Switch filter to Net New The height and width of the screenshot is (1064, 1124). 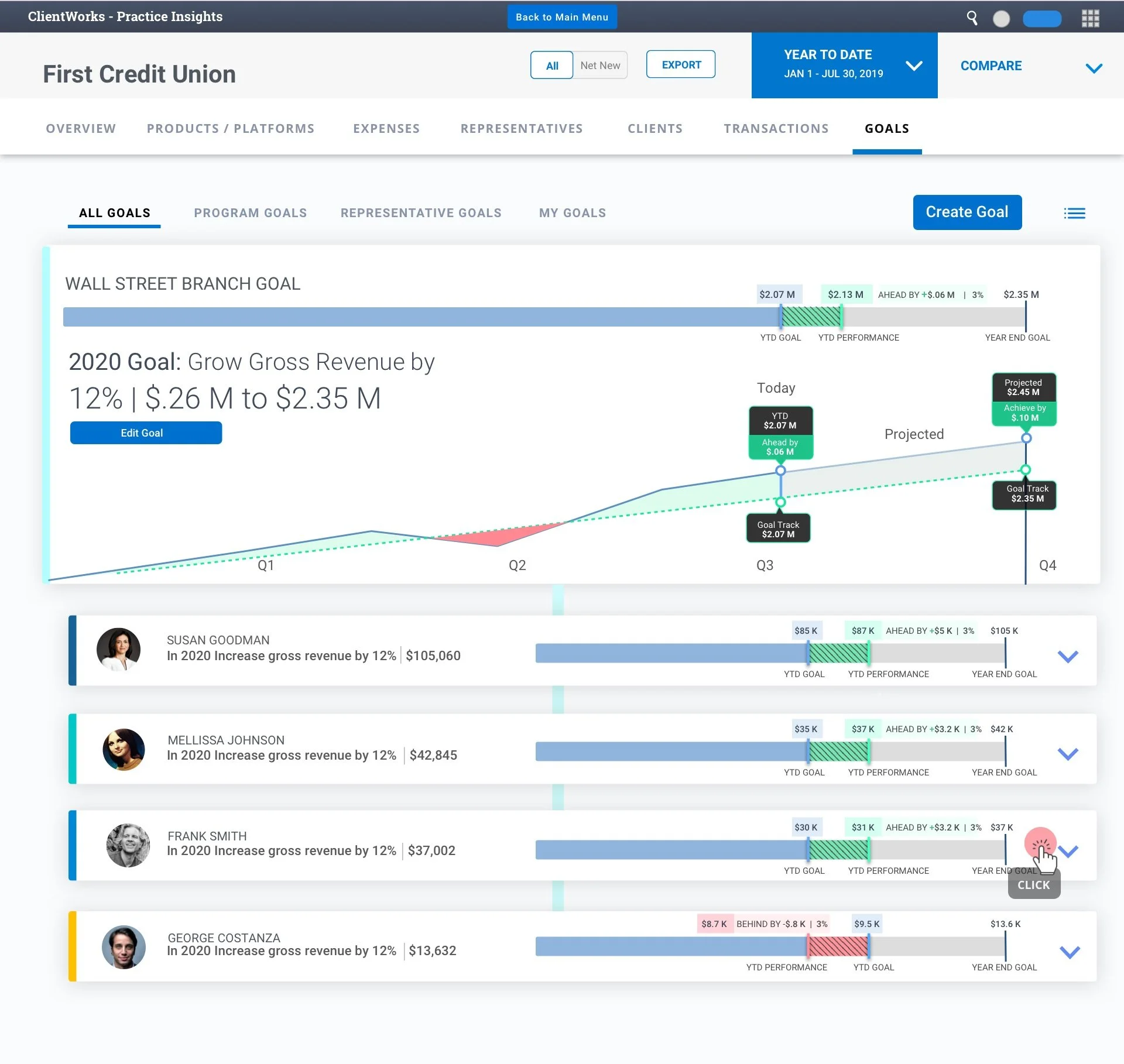click(600, 66)
